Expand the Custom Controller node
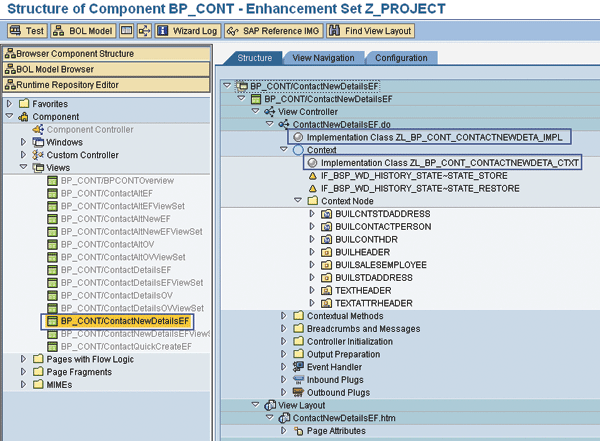 24,155
